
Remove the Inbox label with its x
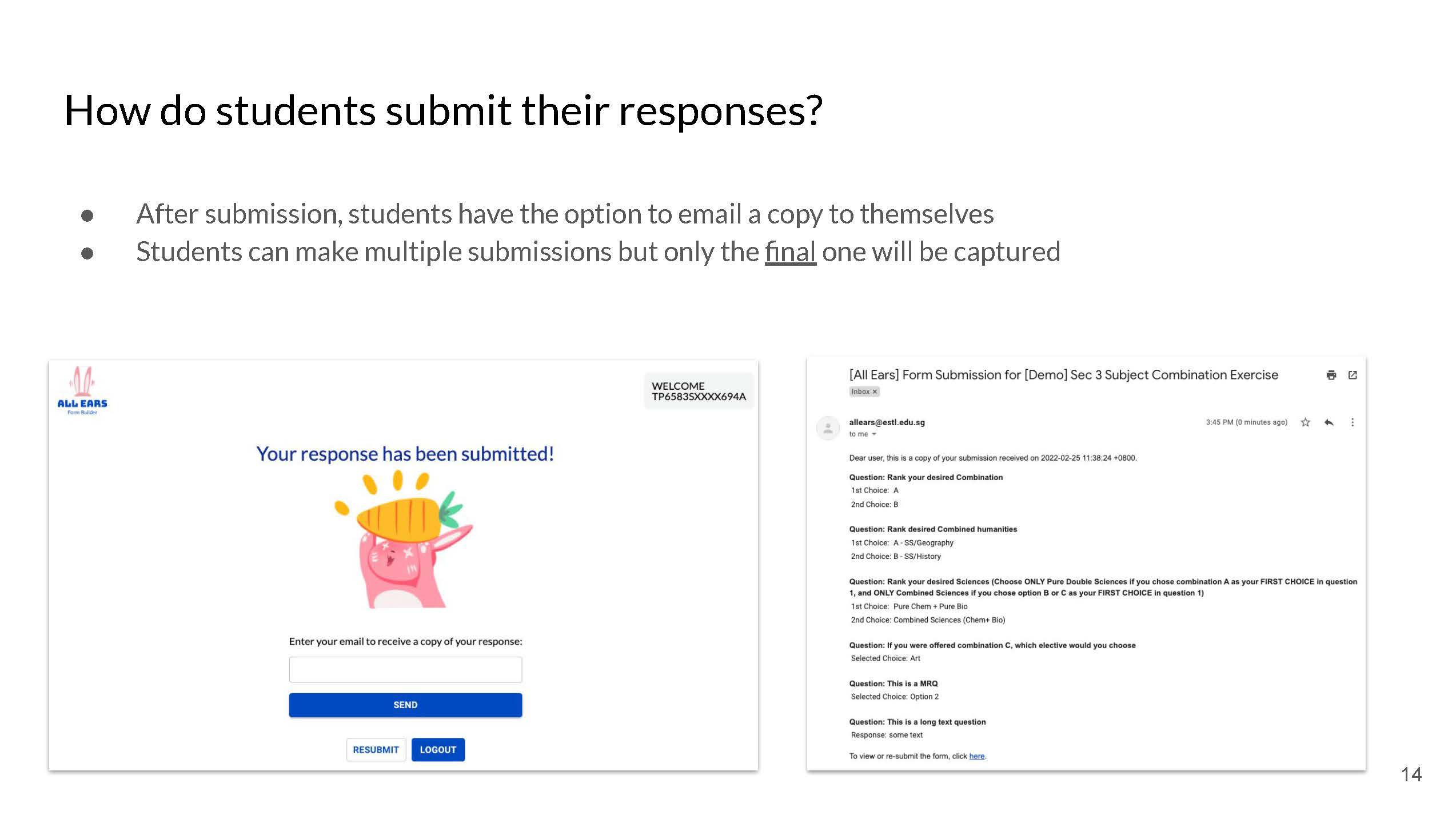875,391
